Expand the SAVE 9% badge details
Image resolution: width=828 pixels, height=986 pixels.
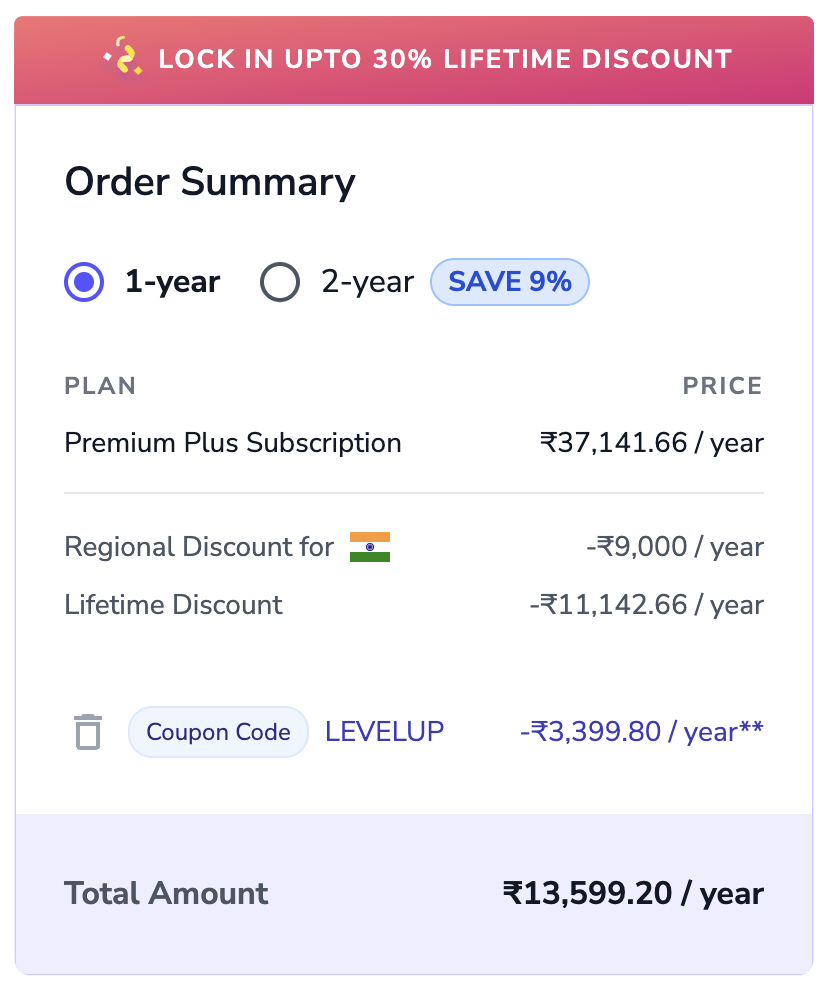[x=510, y=281]
